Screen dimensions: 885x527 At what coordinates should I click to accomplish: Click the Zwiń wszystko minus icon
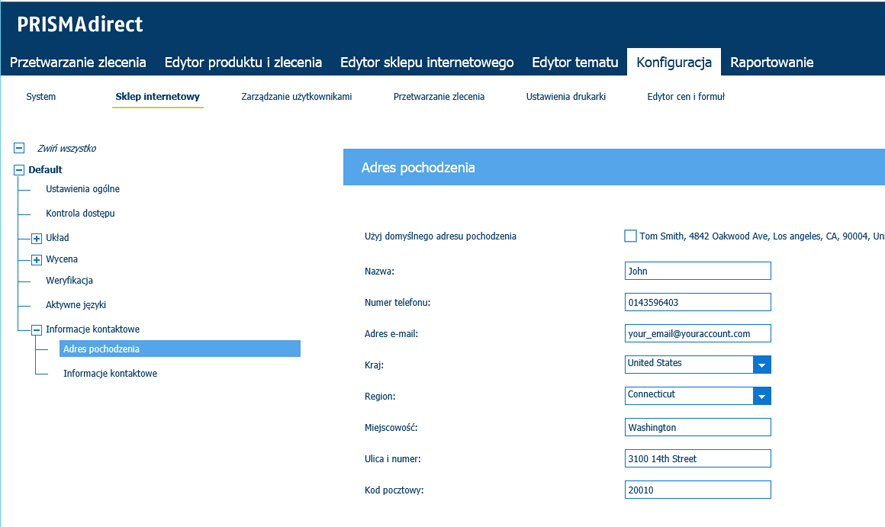(19, 148)
